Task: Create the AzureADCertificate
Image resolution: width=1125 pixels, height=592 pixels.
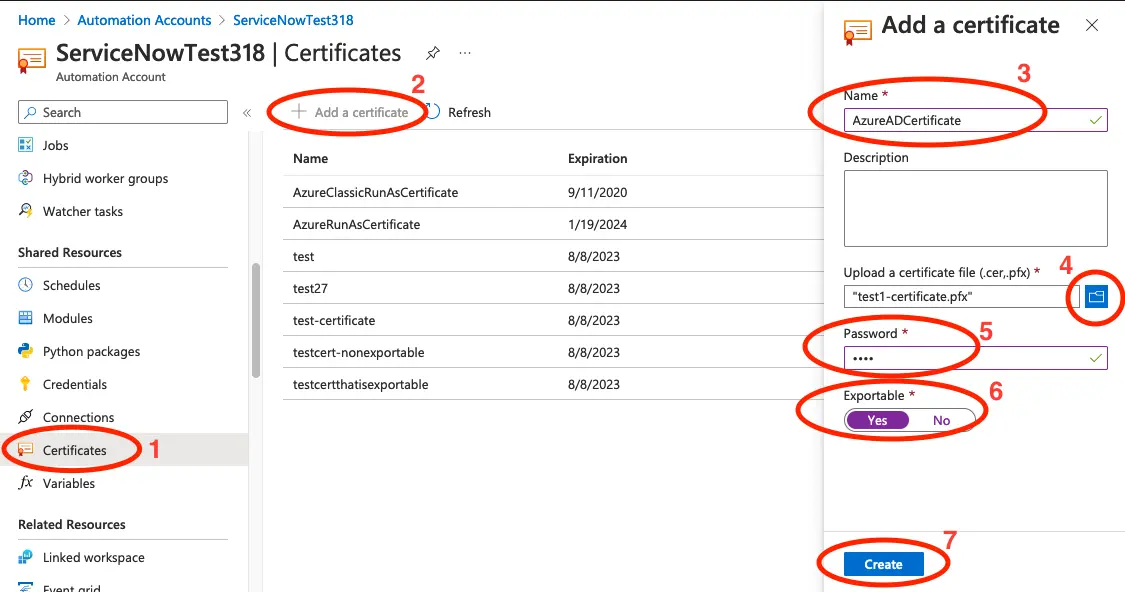Action: [x=883, y=564]
